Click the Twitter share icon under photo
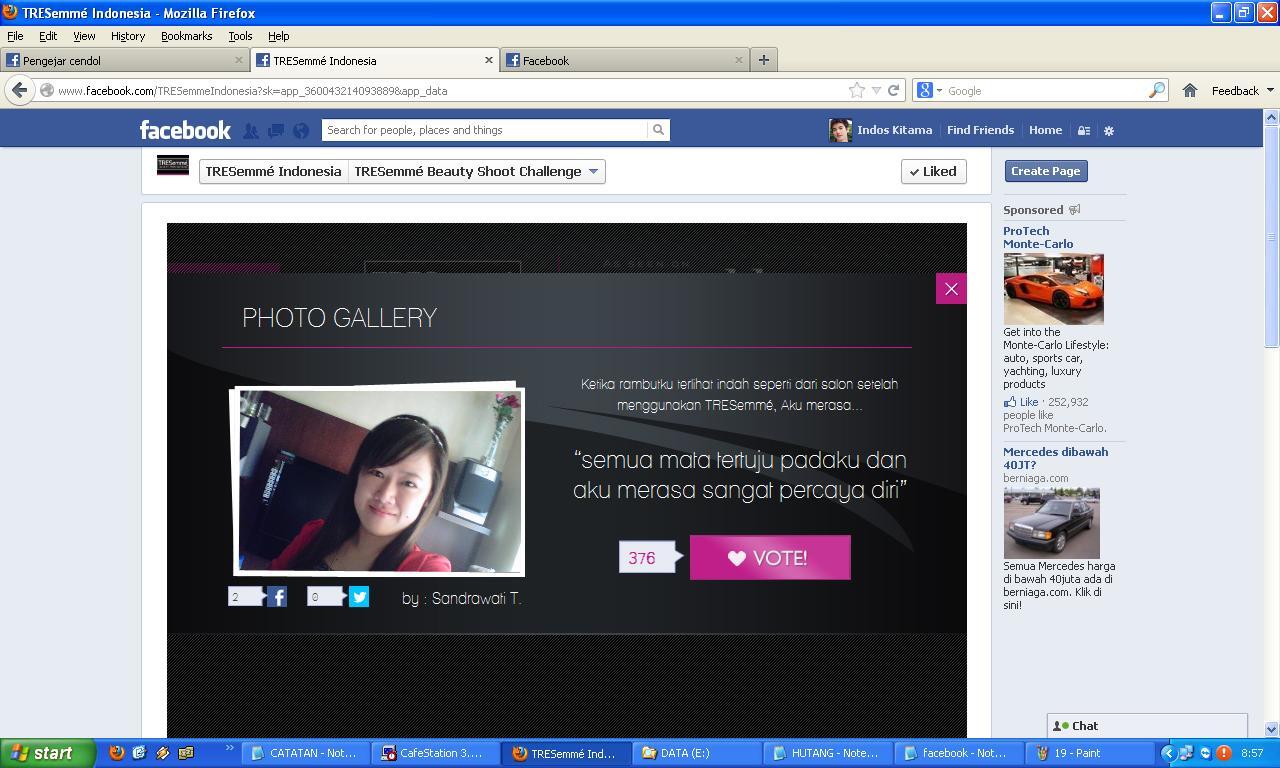 tap(359, 597)
